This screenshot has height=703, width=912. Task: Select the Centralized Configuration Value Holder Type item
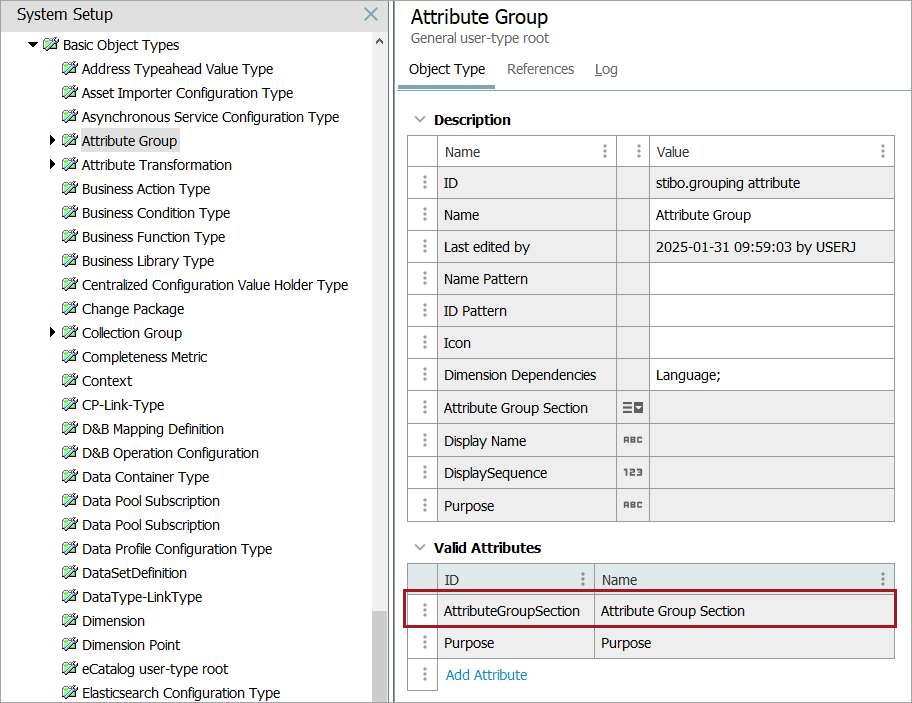coord(215,285)
